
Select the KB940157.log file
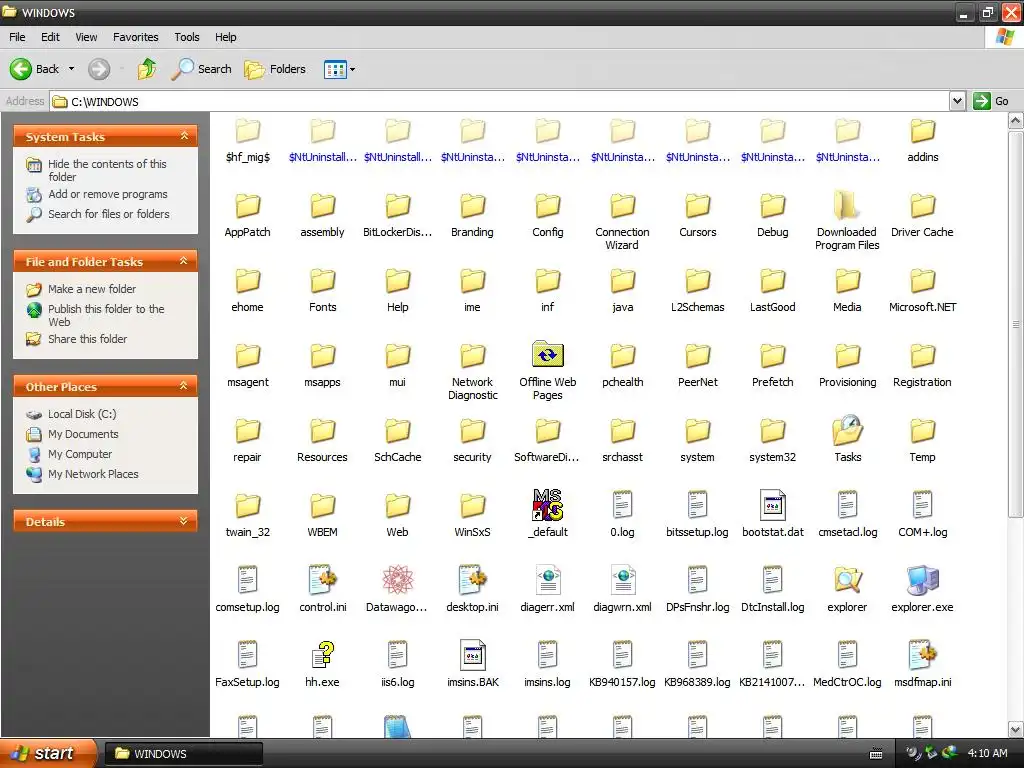coord(622,664)
